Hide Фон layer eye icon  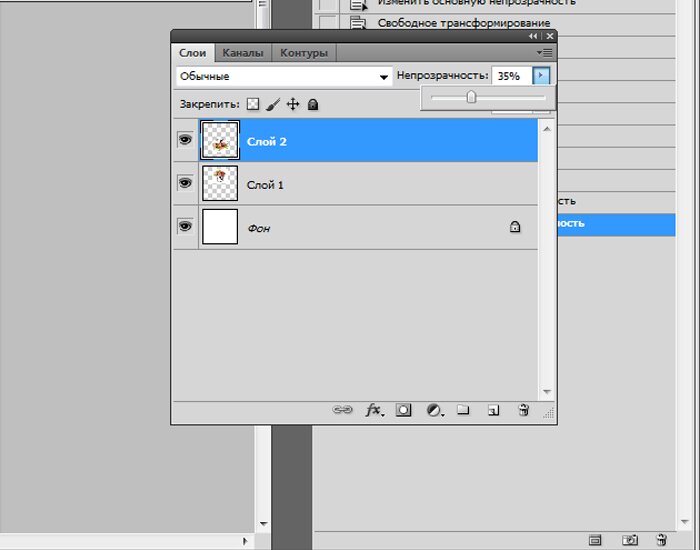click(x=185, y=226)
